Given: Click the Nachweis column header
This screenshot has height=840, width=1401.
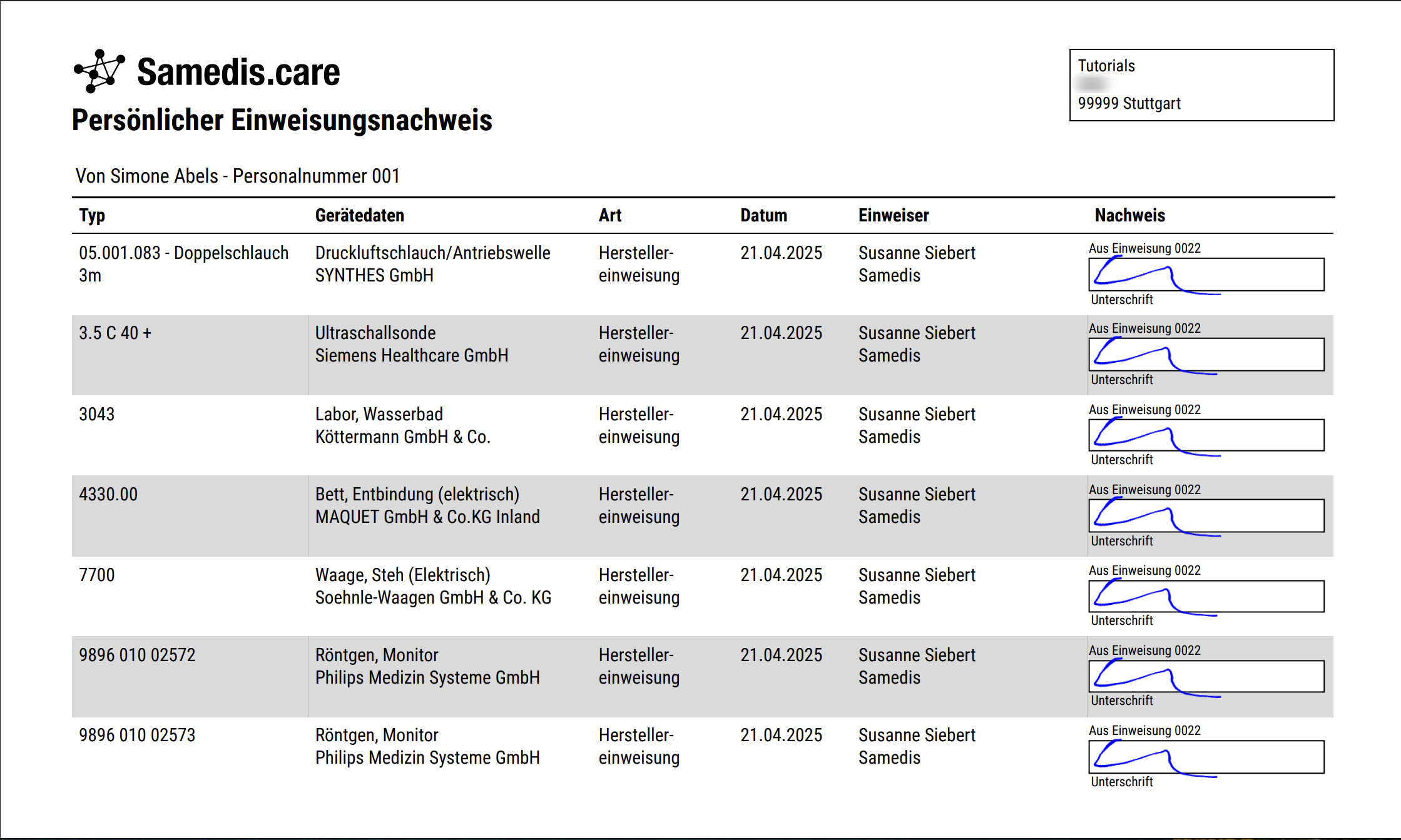Looking at the screenshot, I should (1129, 216).
